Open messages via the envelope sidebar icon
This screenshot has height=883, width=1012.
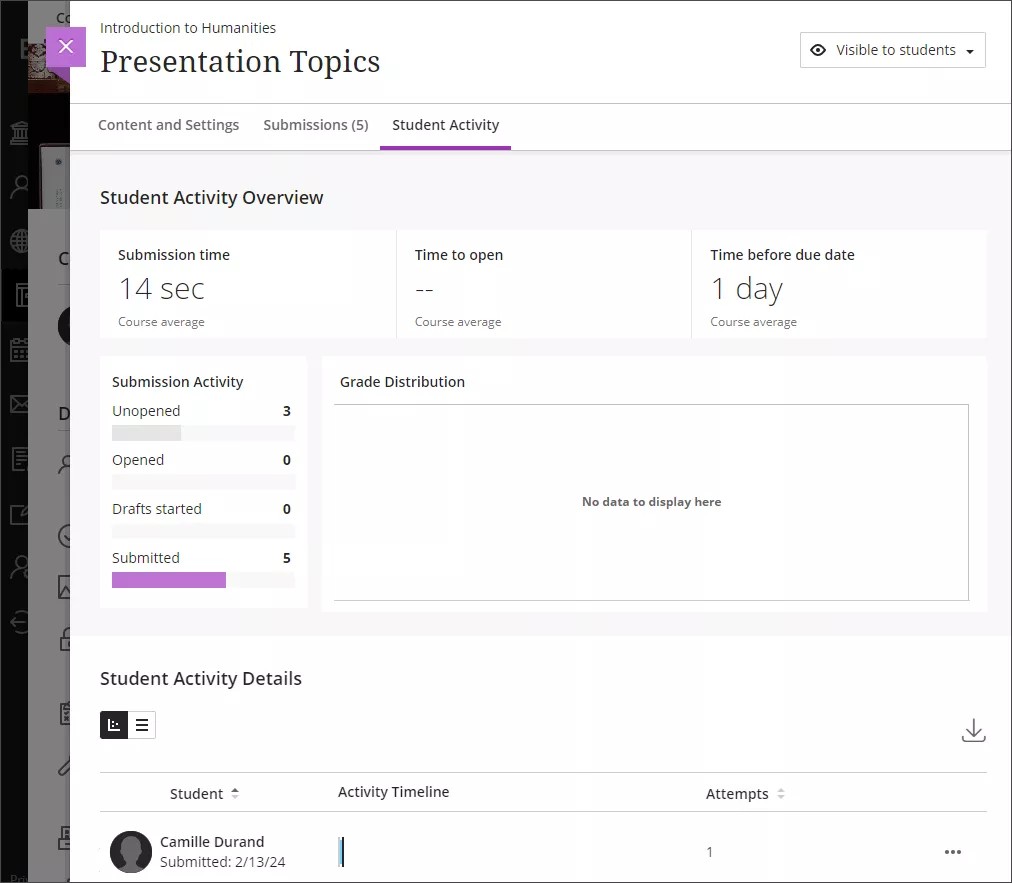point(17,404)
